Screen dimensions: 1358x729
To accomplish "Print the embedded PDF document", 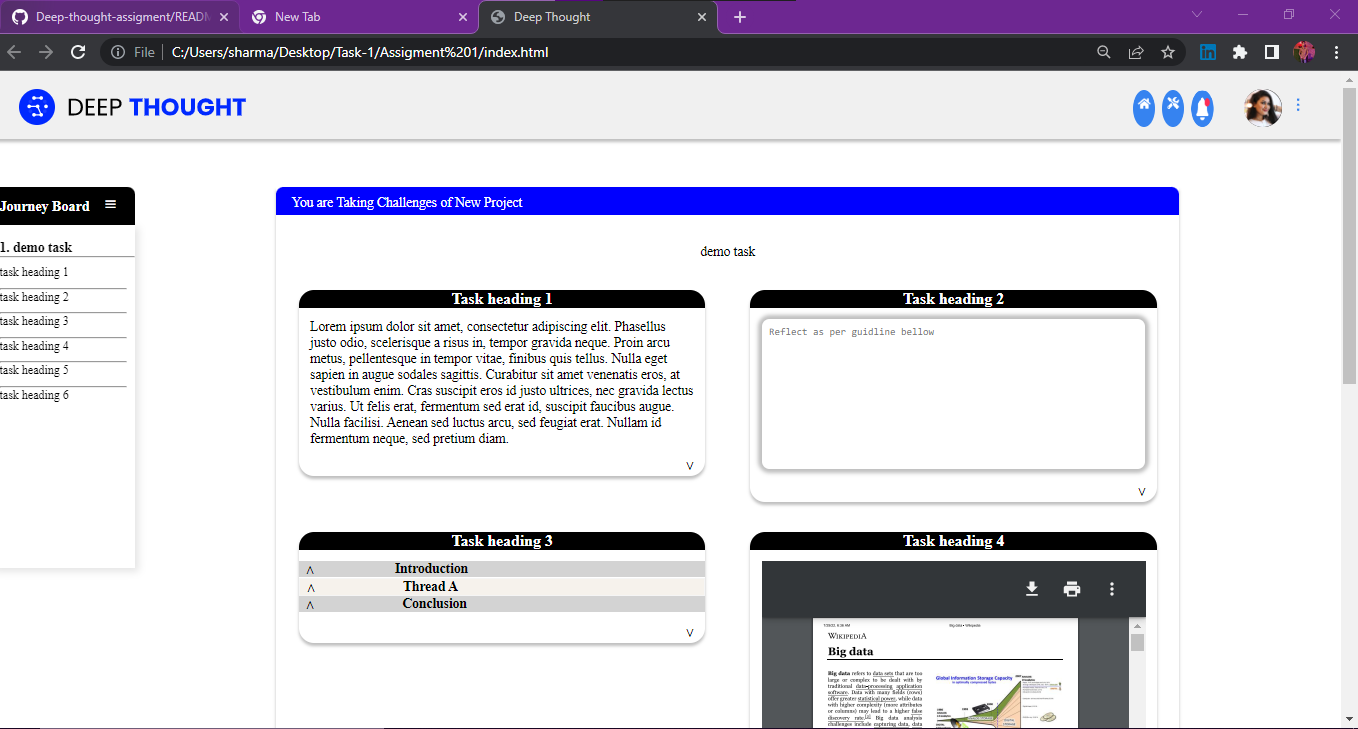I will pyautogui.click(x=1071, y=589).
